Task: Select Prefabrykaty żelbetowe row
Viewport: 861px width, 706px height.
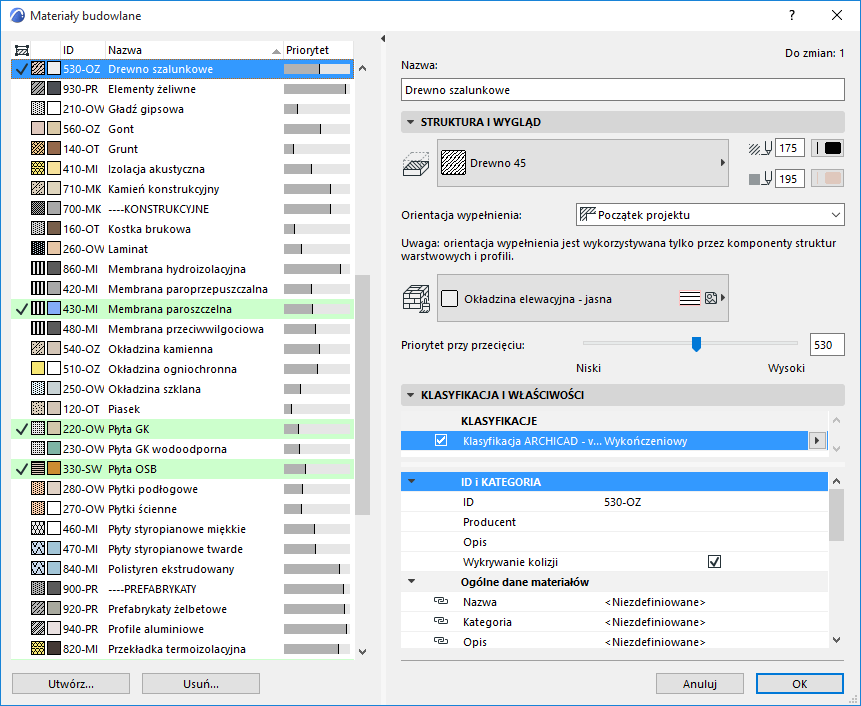Action: tap(182, 608)
